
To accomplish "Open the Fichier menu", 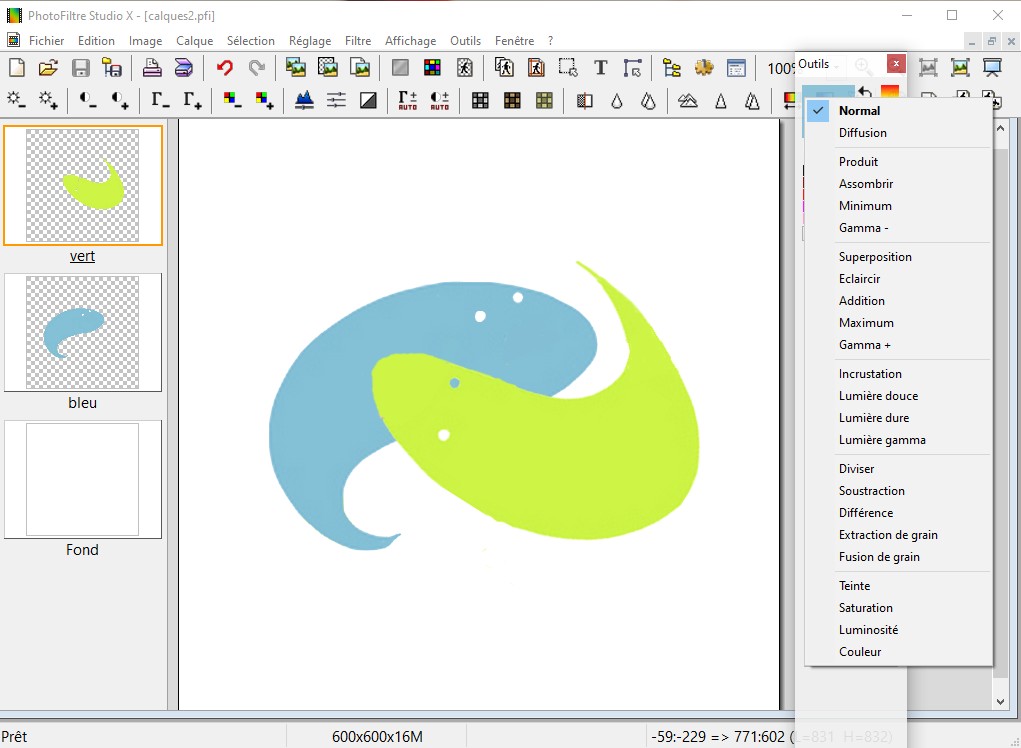I will tap(46, 41).
